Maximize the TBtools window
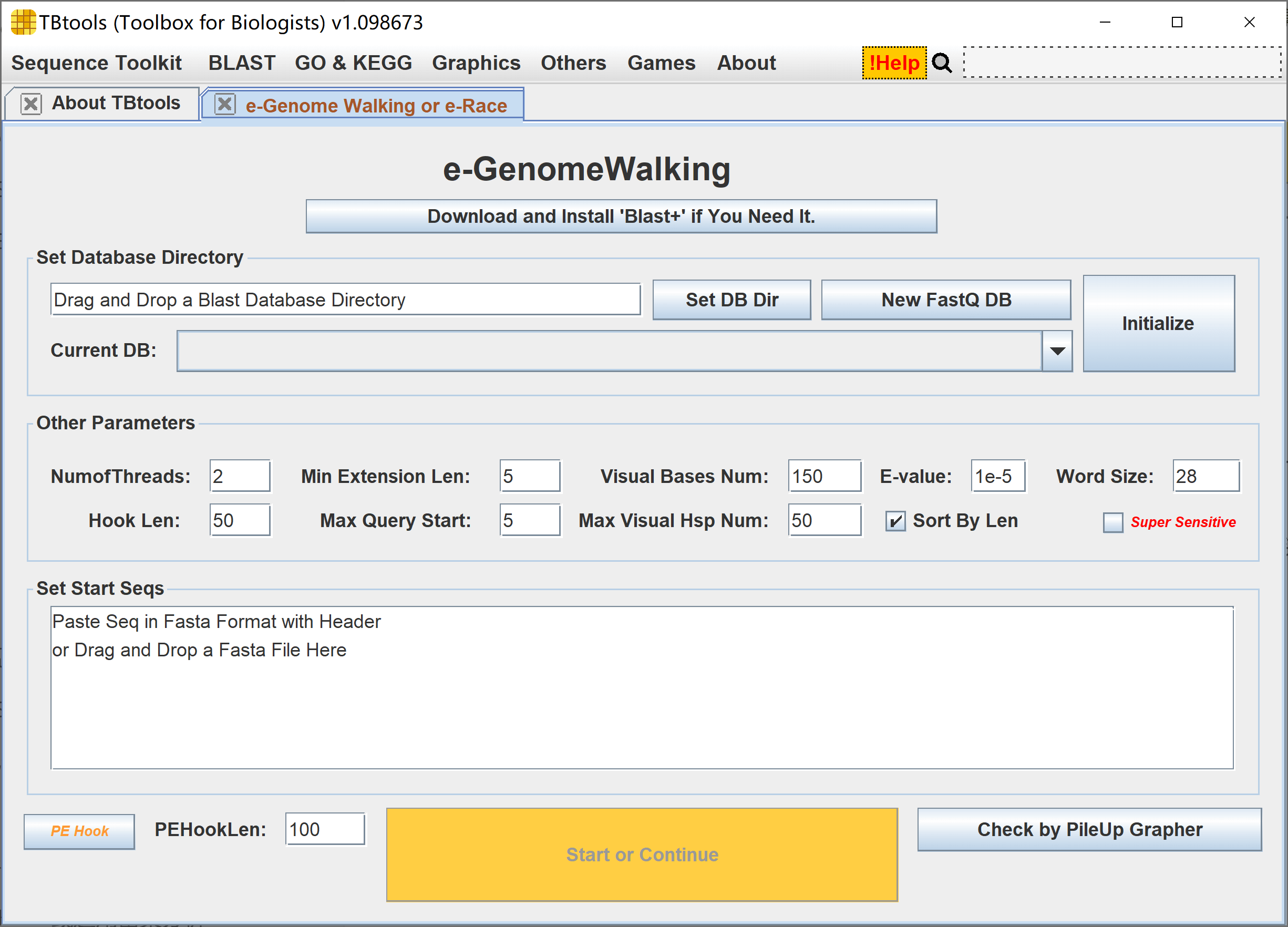Screen dimensions: 1288x927 [1177, 22]
